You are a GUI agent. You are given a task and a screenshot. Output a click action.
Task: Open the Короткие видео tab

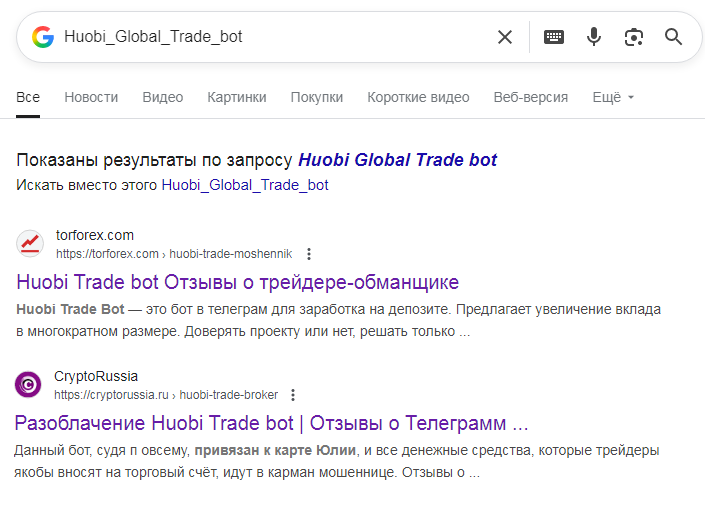(x=418, y=97)
